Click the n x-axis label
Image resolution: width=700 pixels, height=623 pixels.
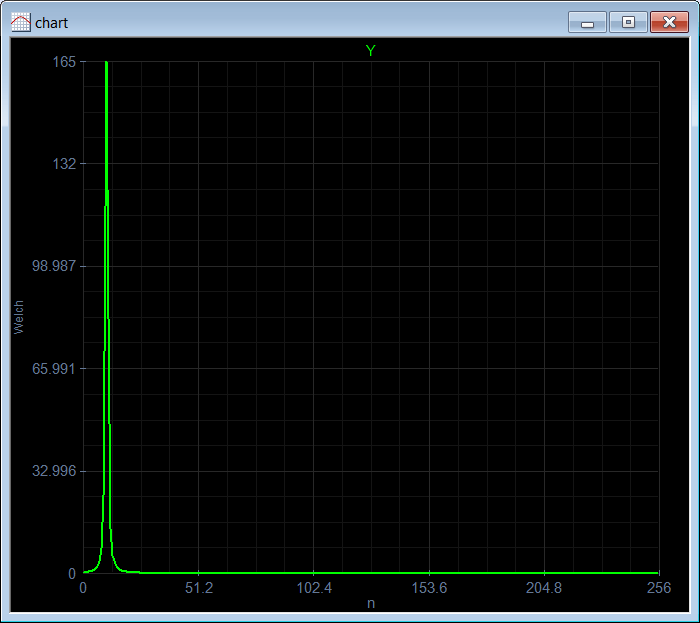coord(371,603)
